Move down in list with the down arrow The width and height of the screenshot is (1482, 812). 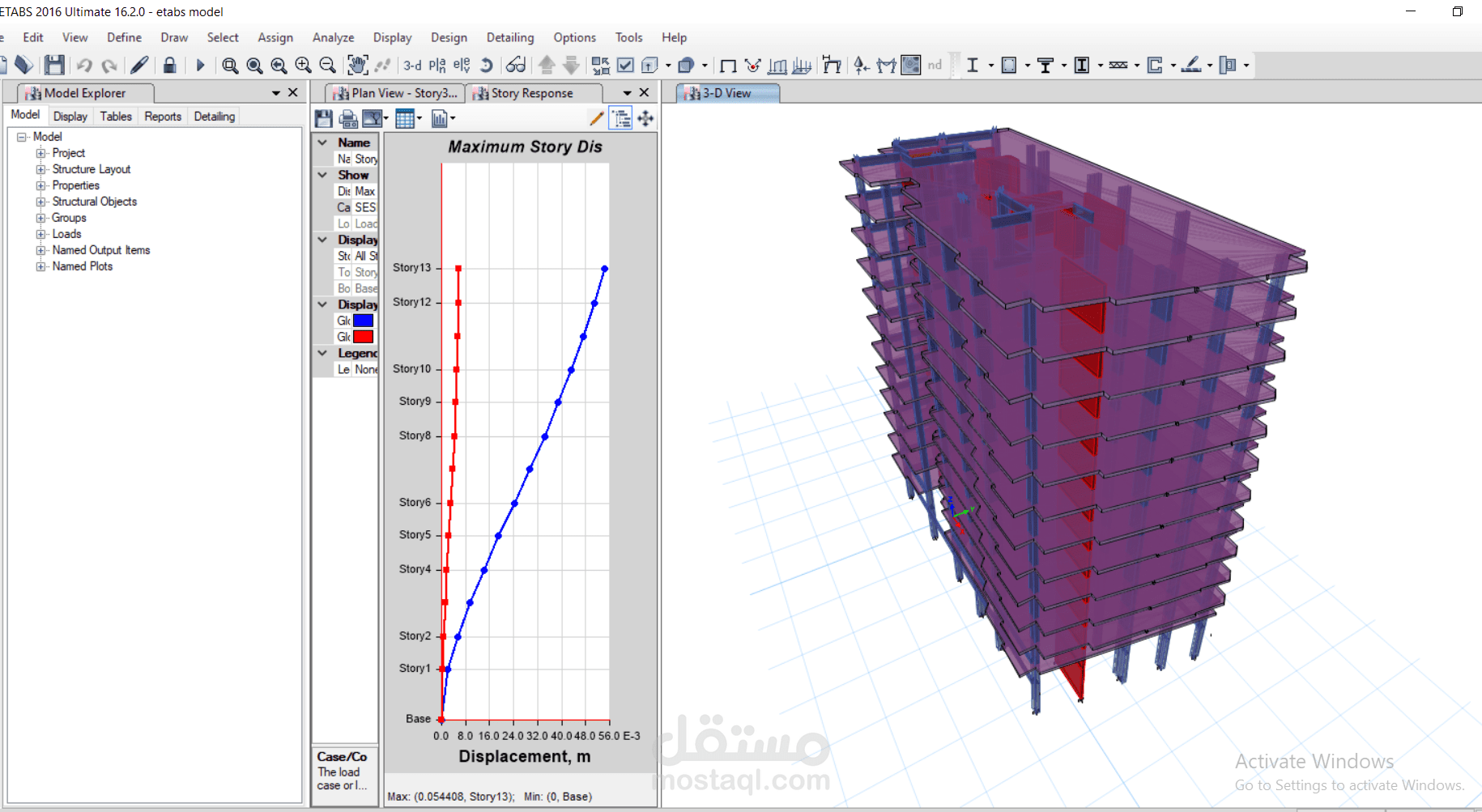pyautogui.click(x=571, y=65)
